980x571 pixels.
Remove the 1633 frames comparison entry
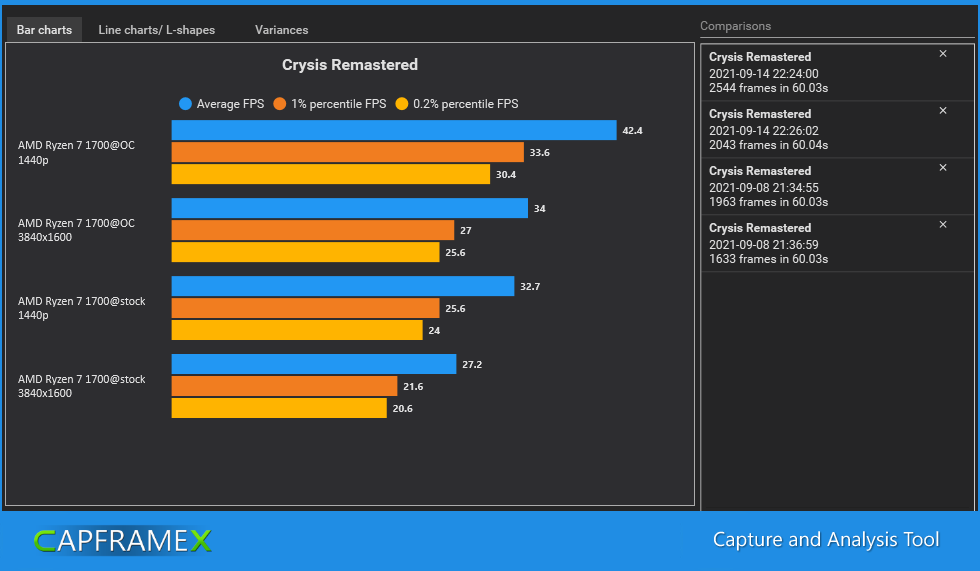[943, 224]
